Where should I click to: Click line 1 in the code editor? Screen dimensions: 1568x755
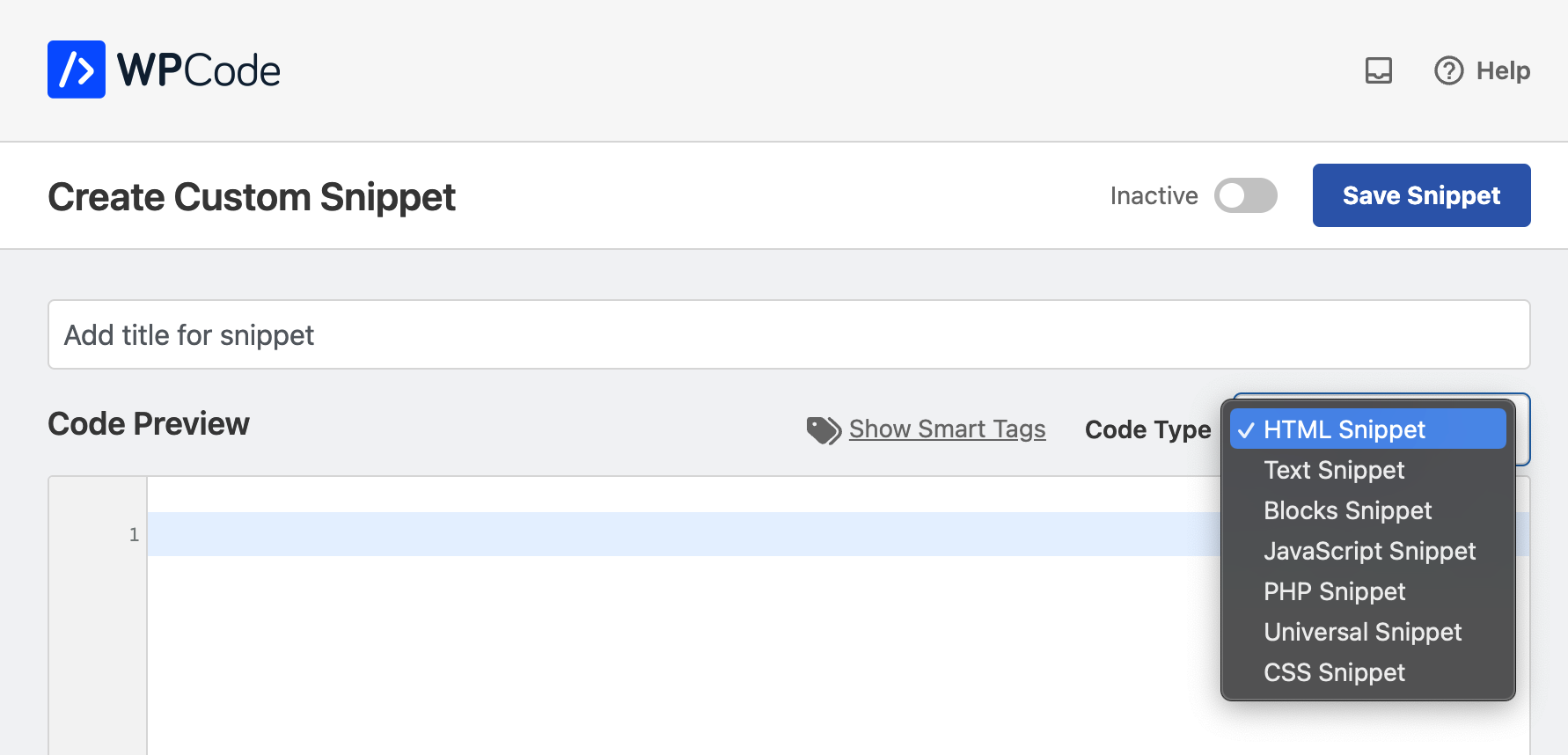[x=683, y=534]
